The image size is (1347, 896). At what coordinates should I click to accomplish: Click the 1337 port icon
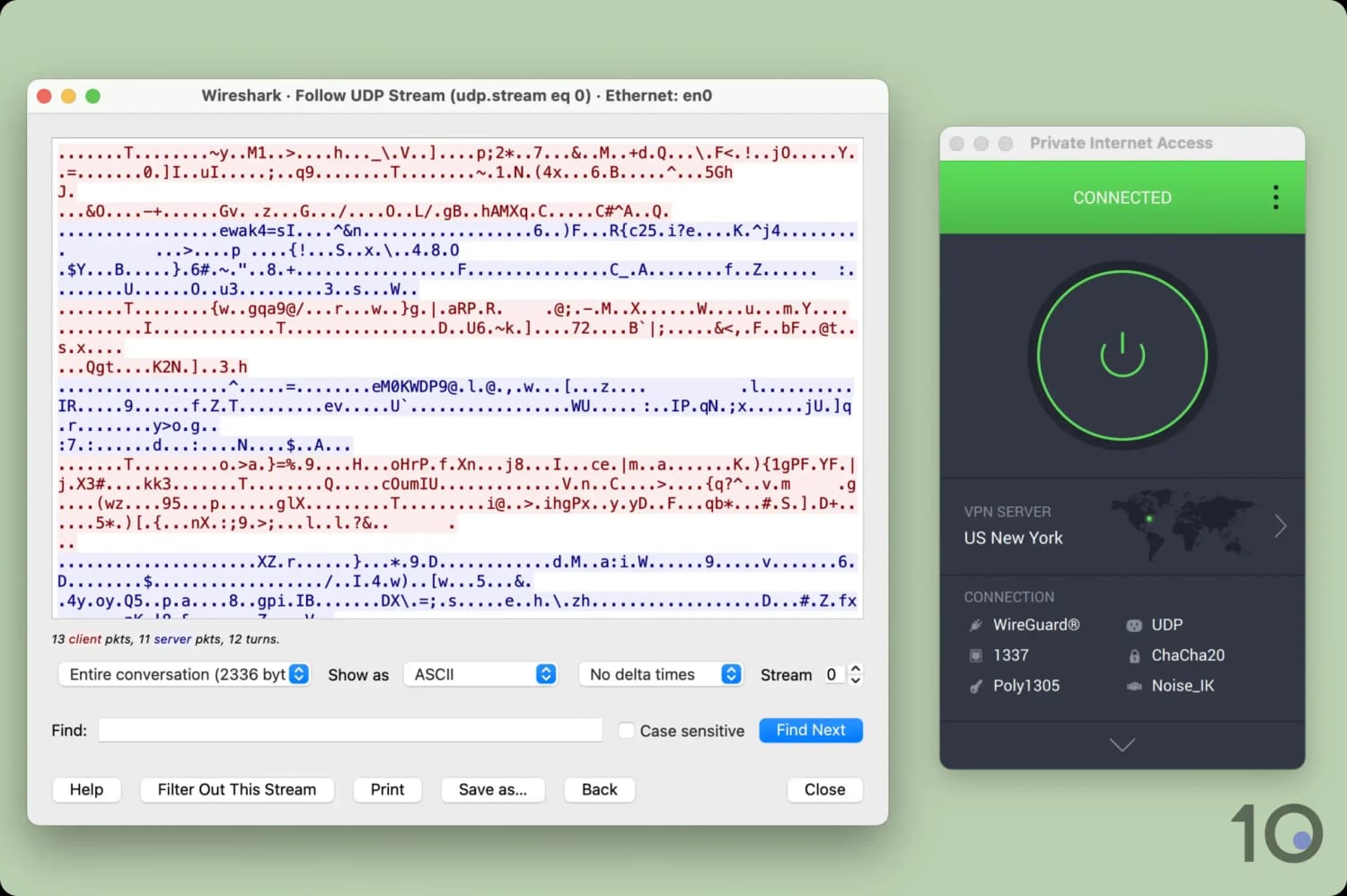click(x=975, y=655)
